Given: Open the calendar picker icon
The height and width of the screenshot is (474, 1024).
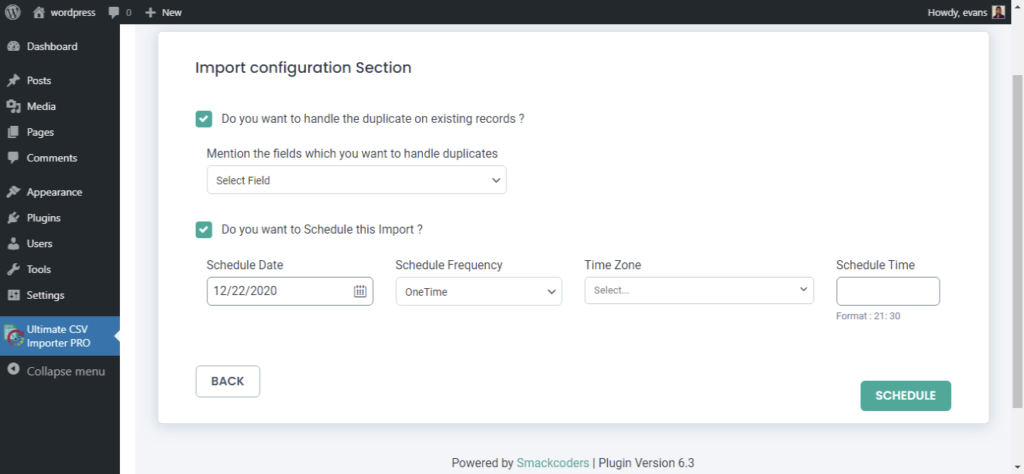Looking at the screenshot, I should [360, 291].
